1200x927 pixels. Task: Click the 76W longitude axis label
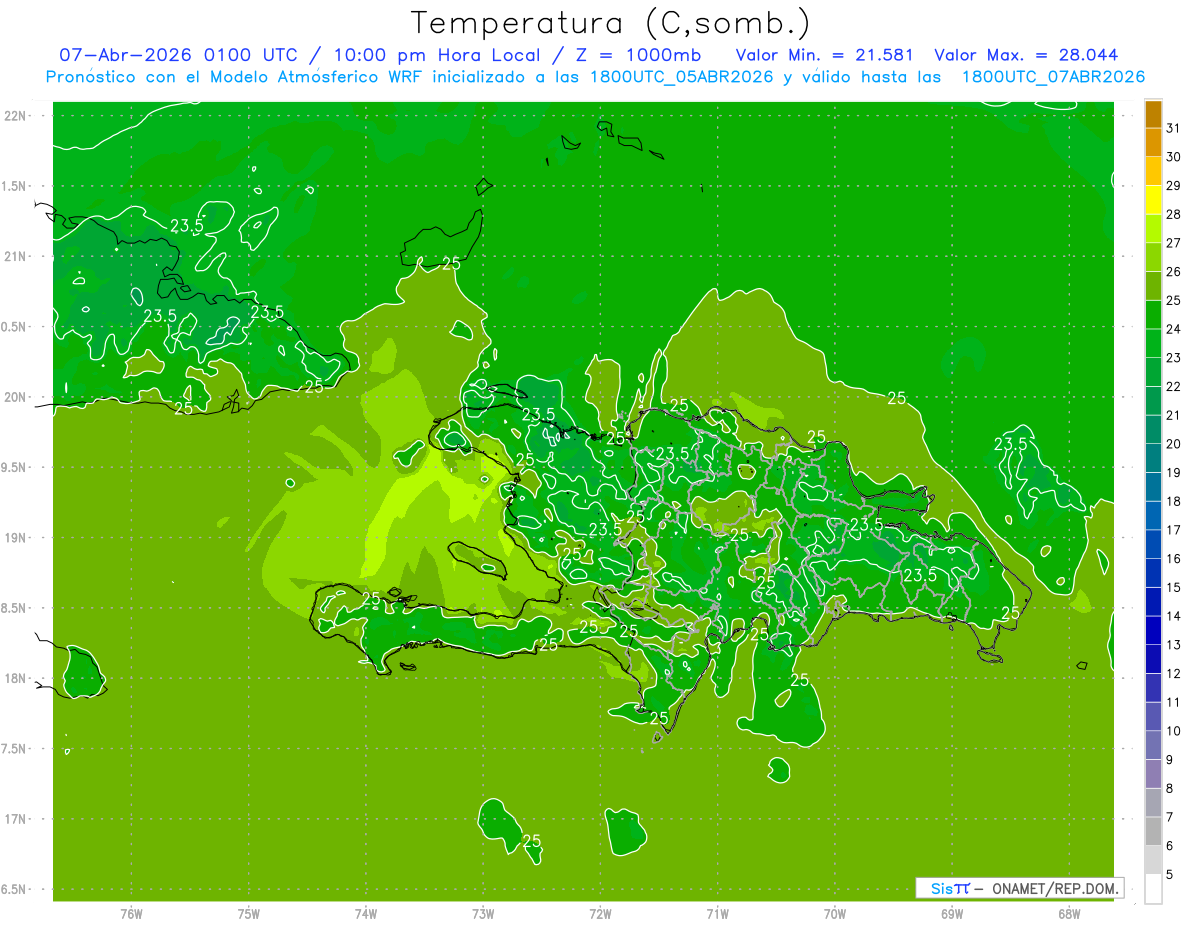131,913
